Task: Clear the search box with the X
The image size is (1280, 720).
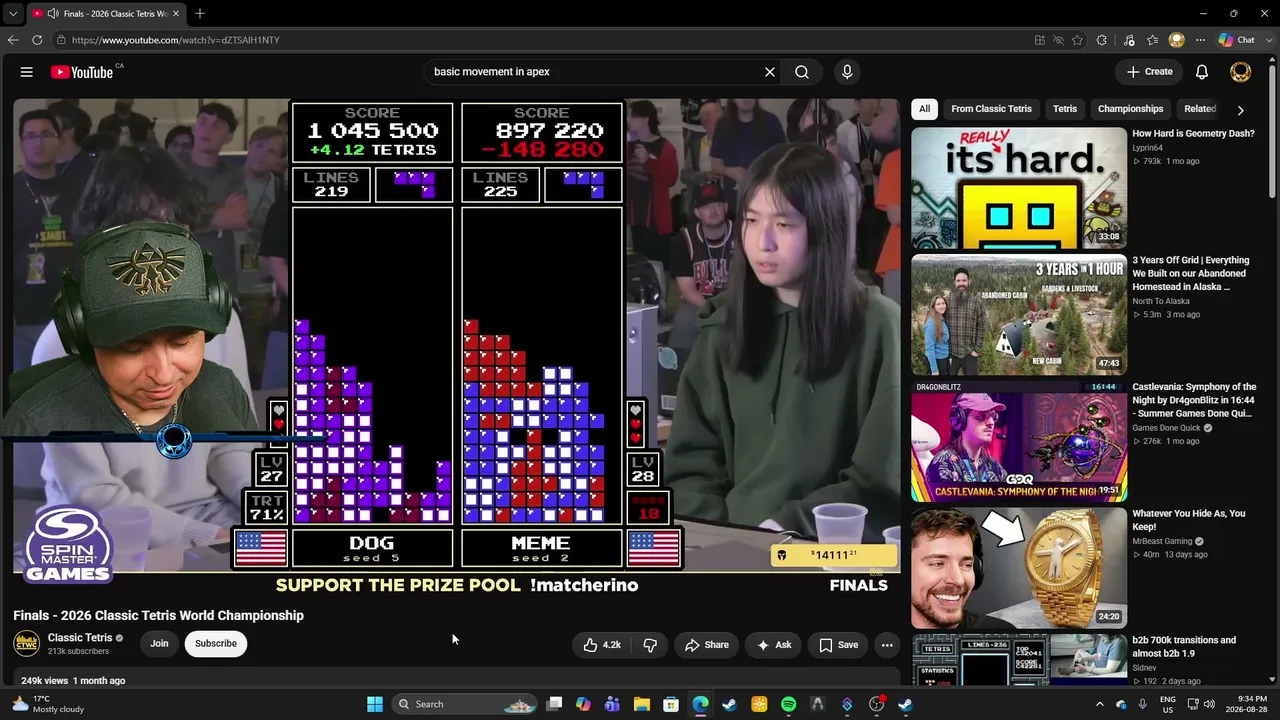Action: 770,72
